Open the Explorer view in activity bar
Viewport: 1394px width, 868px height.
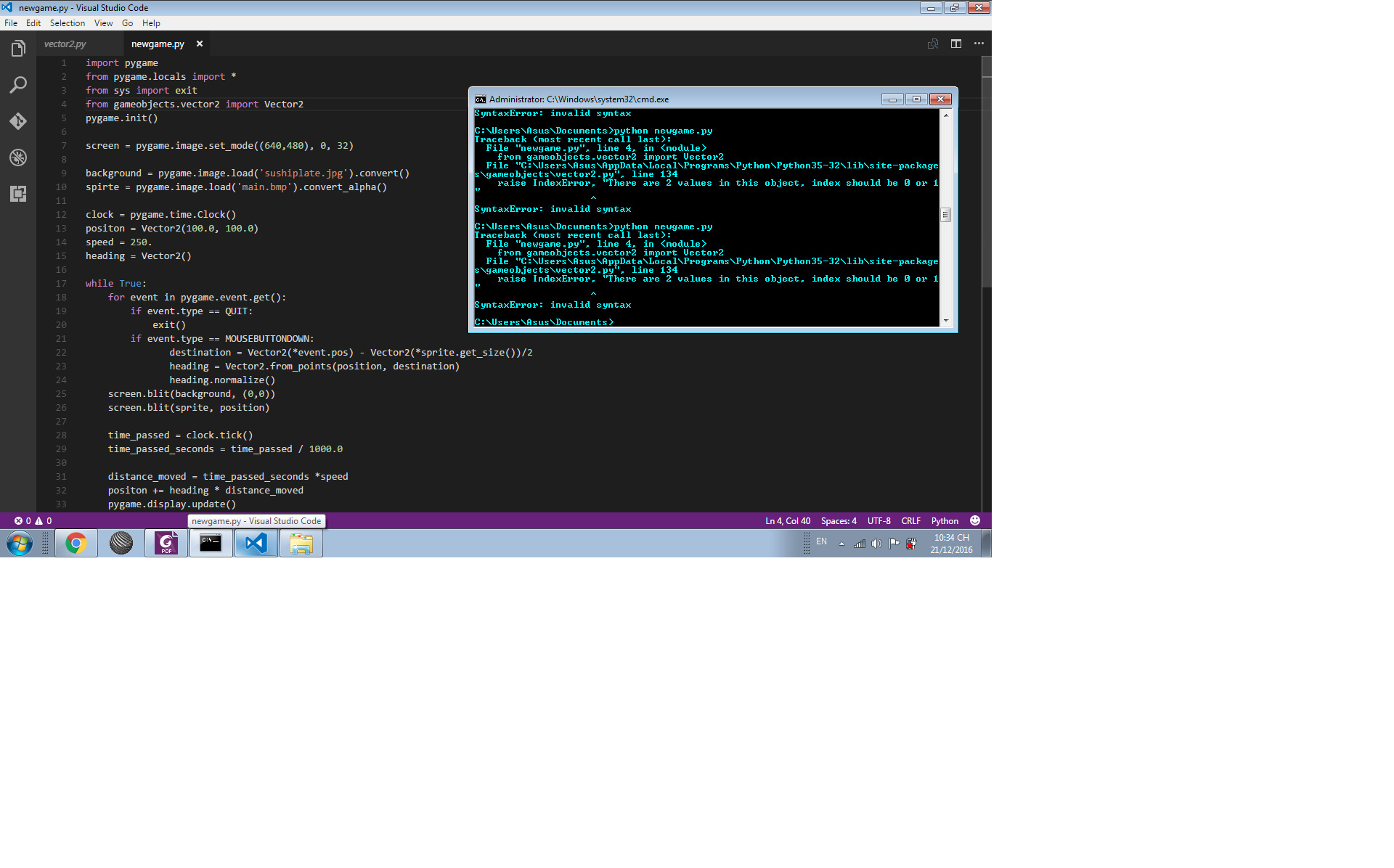pyautogui.click(x=18, y=49)
